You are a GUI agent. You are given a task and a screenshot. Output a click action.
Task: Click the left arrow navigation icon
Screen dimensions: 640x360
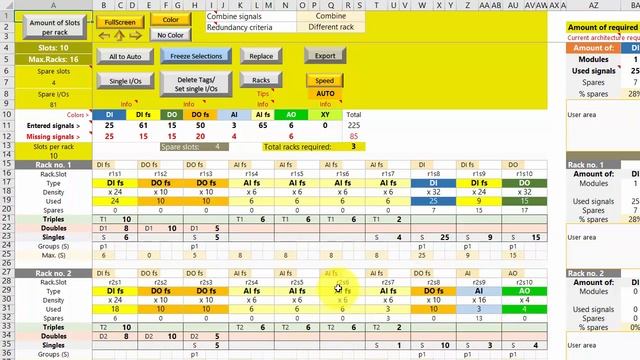(x=104, y=36)
